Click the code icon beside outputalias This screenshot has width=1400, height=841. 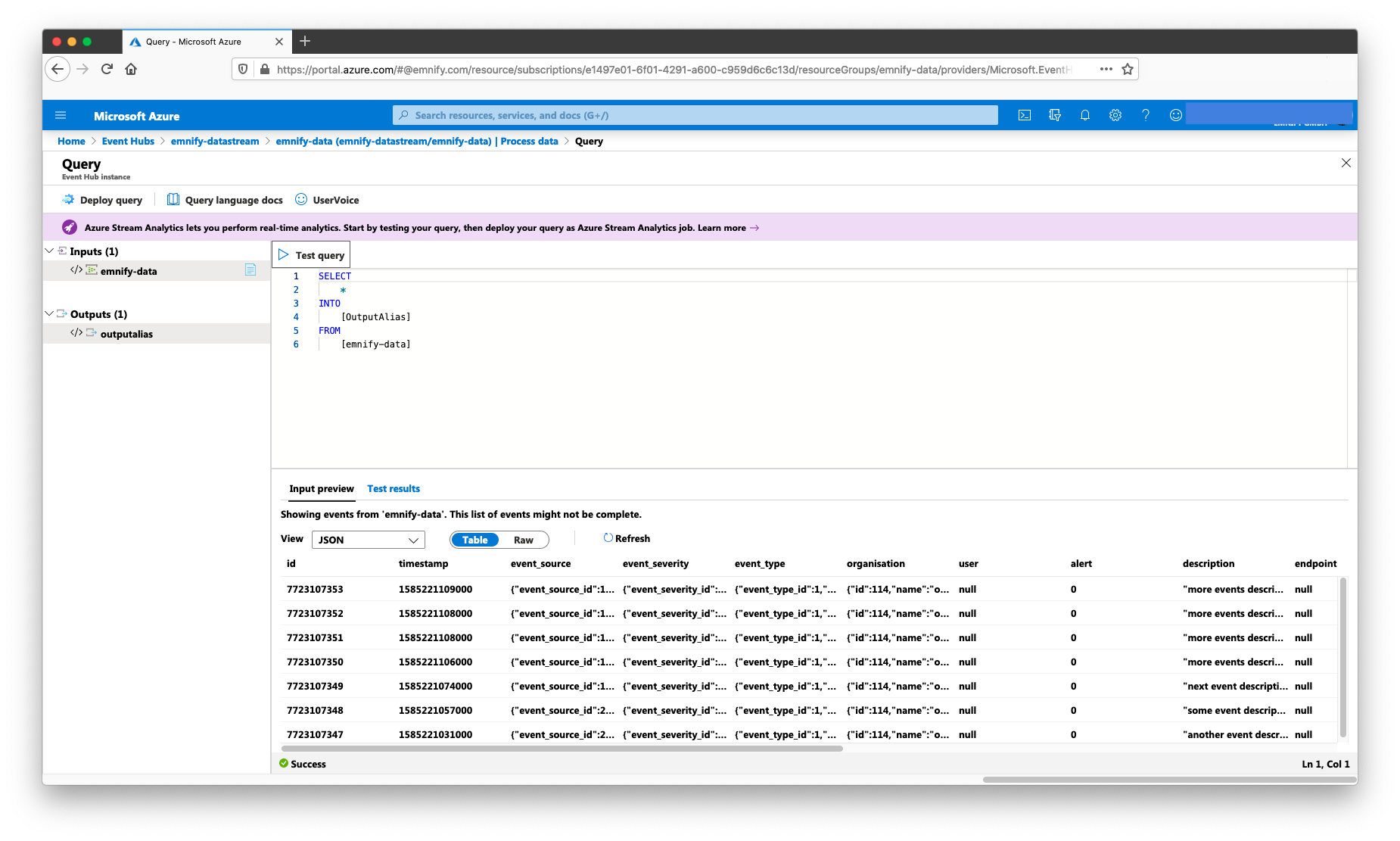click(76, 333)
